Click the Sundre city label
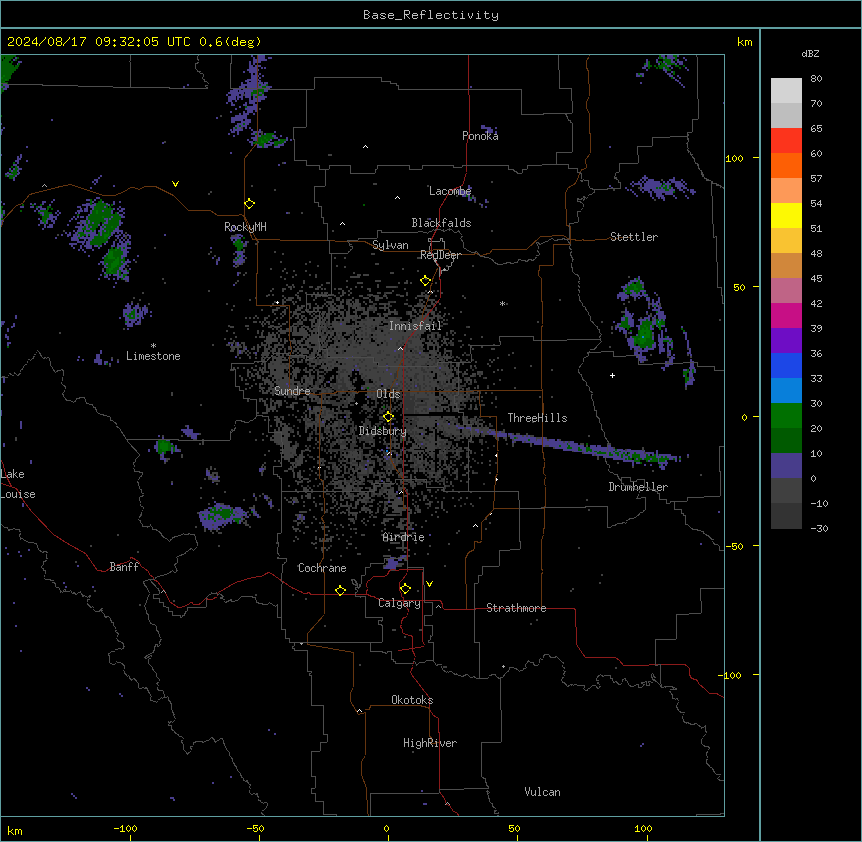 click(292, 391)
